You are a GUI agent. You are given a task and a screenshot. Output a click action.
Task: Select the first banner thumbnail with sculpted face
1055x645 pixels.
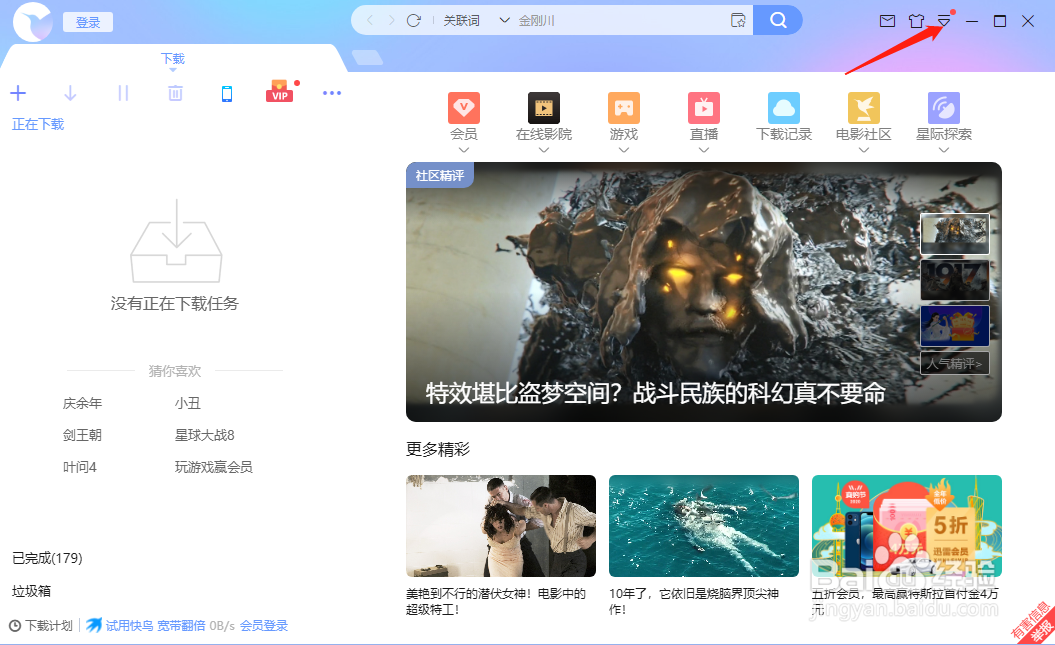pos(955,233)
